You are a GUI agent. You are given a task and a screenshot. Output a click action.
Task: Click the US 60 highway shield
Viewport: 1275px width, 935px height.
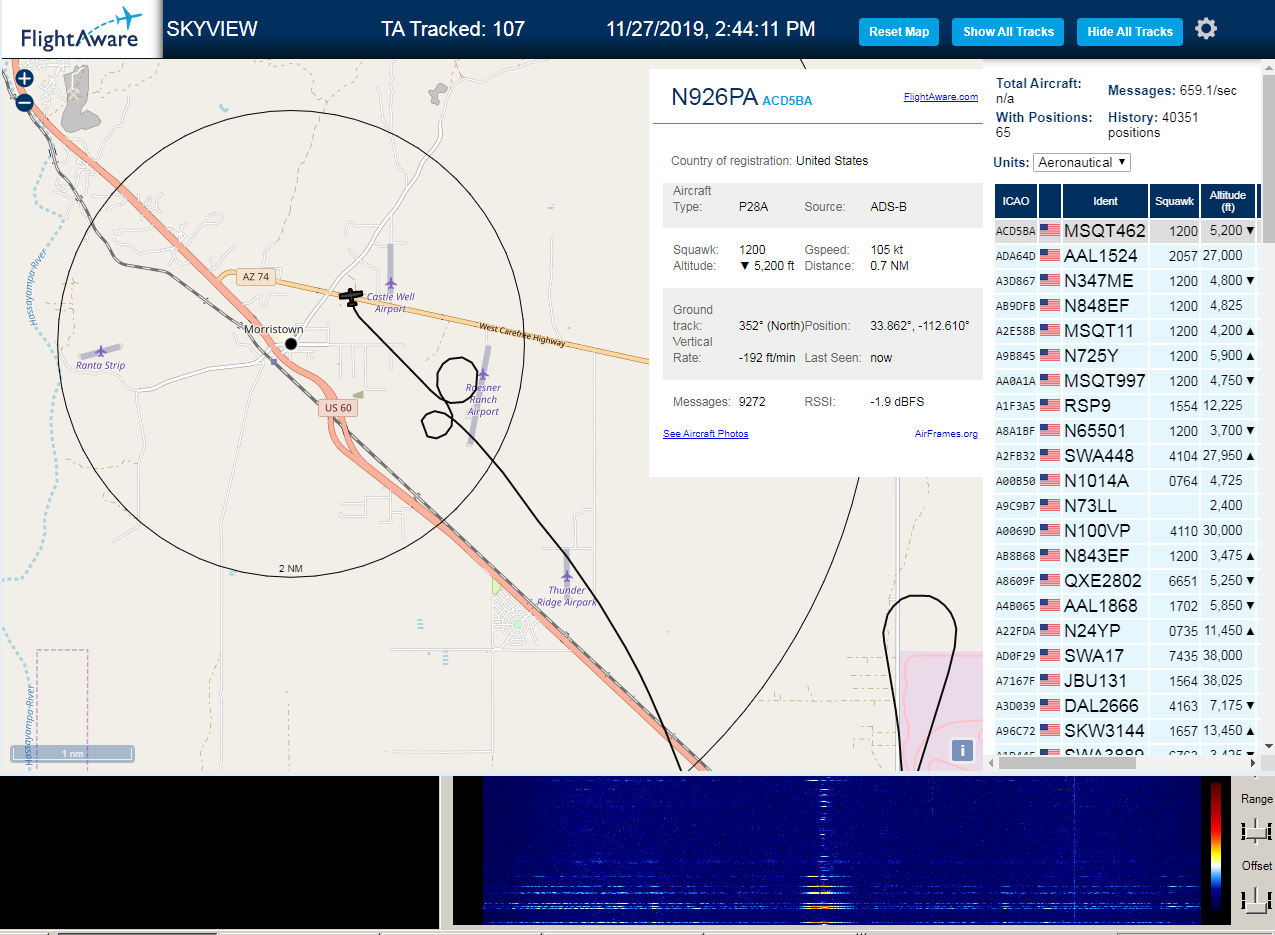tap(339, 408)
